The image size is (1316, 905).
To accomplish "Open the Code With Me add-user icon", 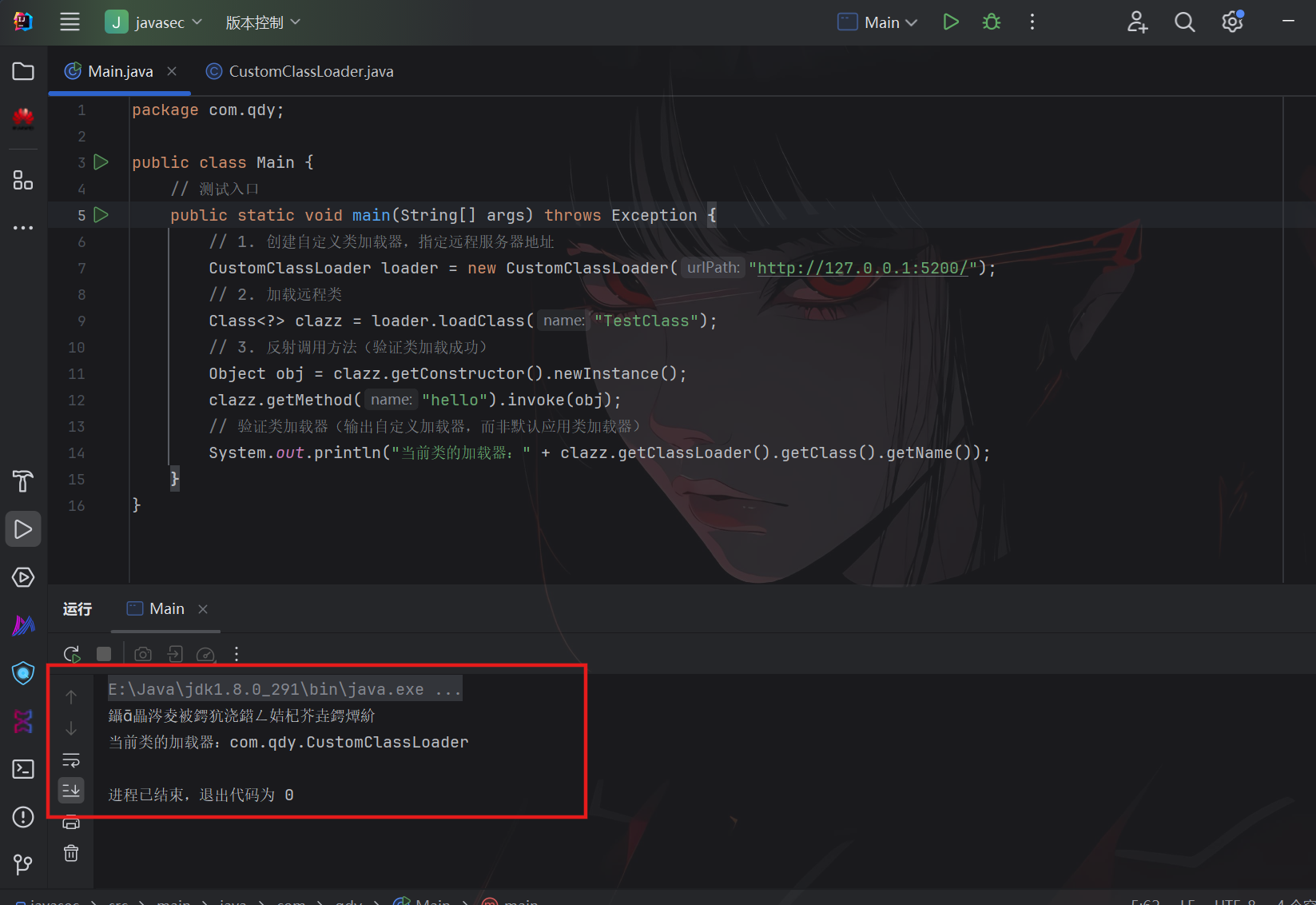I will coord(1137,22).
